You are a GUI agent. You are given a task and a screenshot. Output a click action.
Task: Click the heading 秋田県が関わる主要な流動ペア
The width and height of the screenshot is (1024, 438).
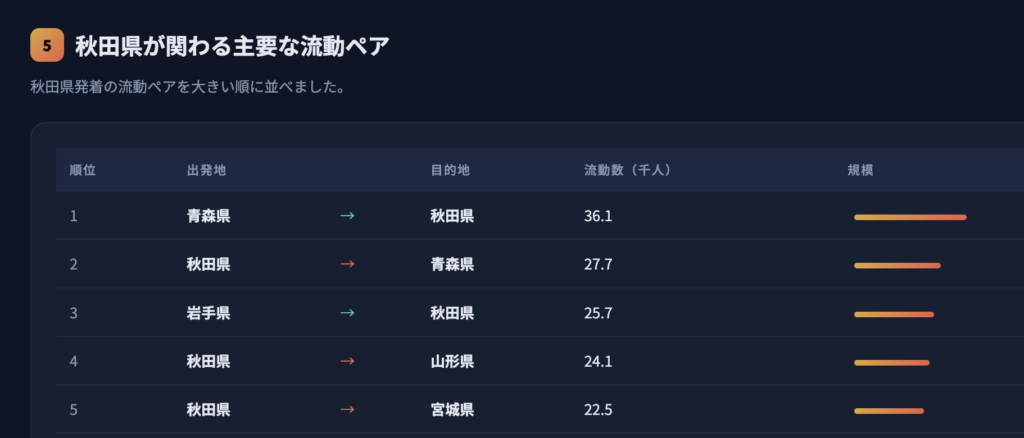tap(232, 45)
